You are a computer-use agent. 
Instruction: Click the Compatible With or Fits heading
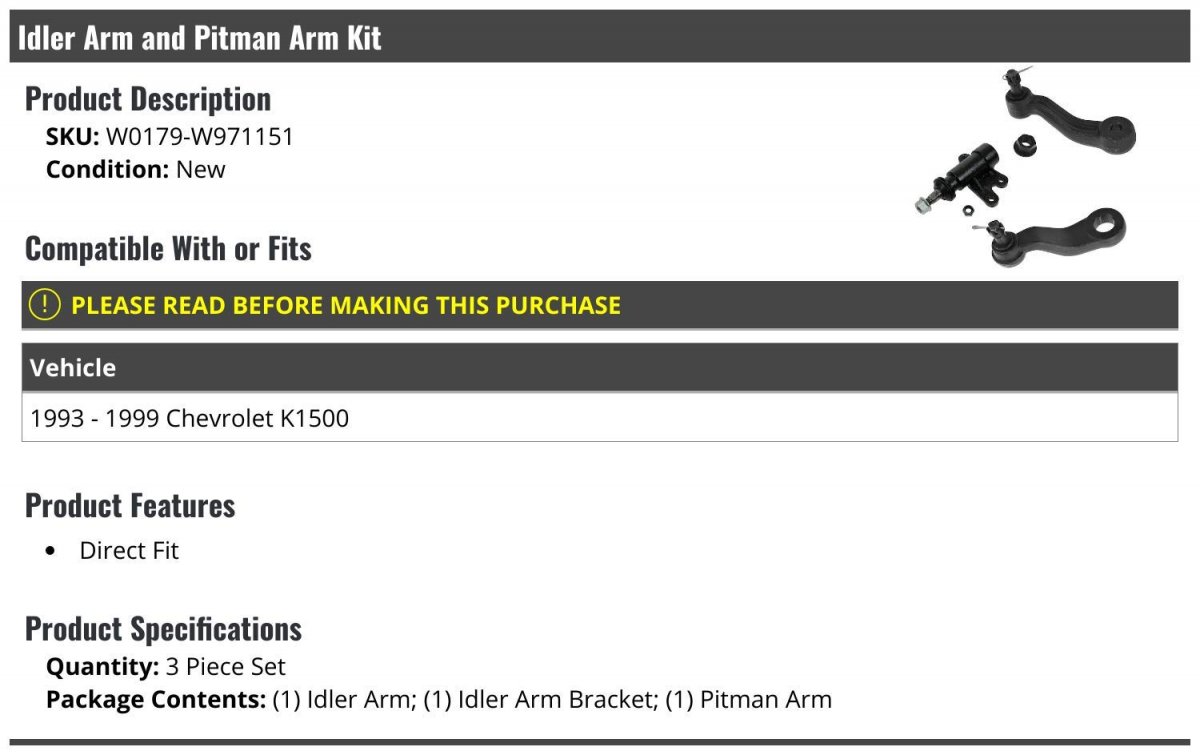(168, 248)
